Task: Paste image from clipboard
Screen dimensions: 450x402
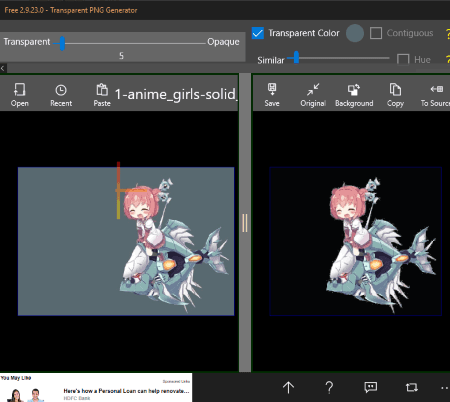Action: click(102, 95)
